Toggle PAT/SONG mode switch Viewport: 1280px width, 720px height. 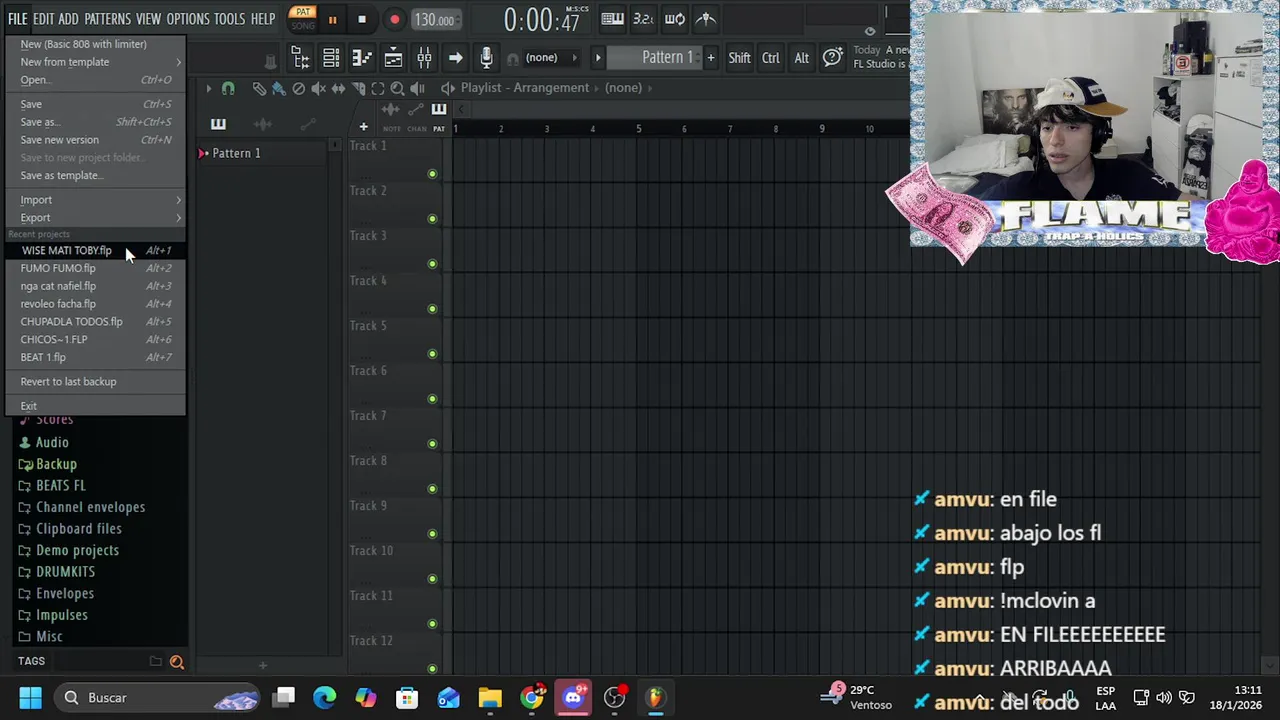(x=303, y=19)
